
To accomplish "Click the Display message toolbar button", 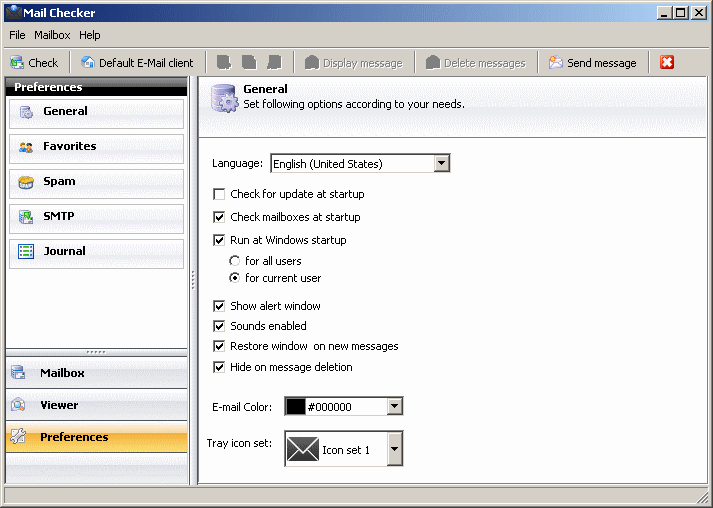I will pos(354,62).
